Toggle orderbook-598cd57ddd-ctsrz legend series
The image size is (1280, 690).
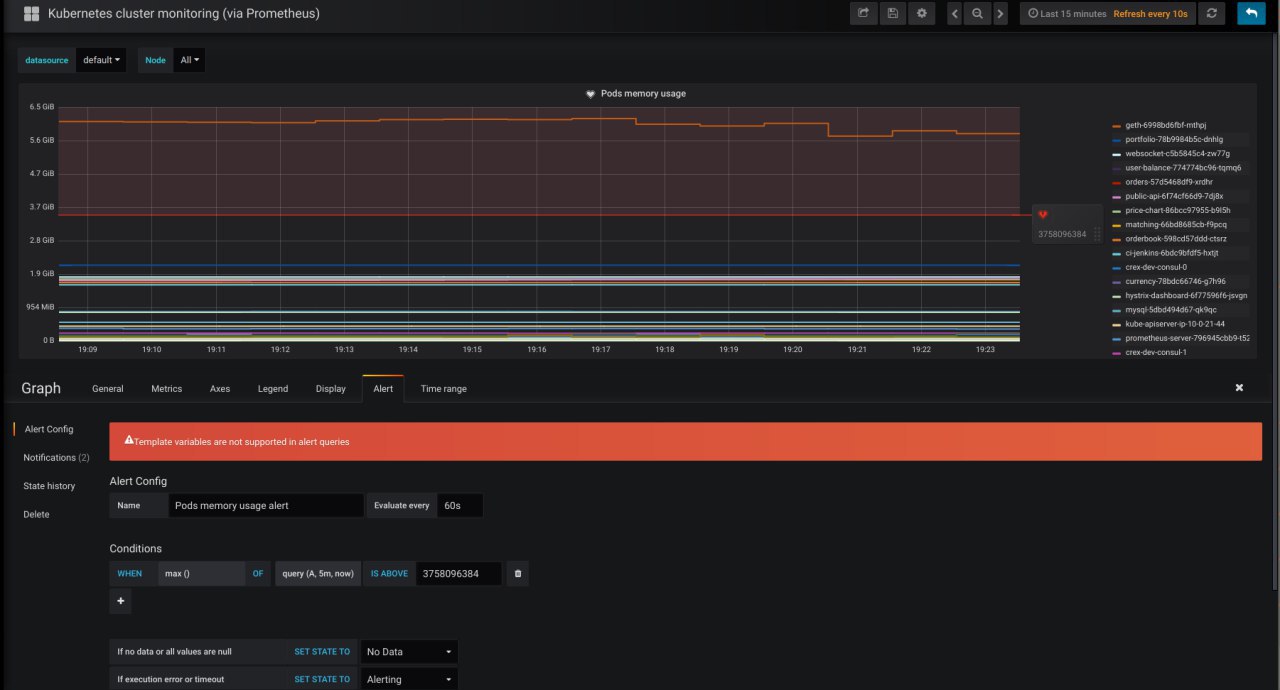click(x=1175, y=239)
